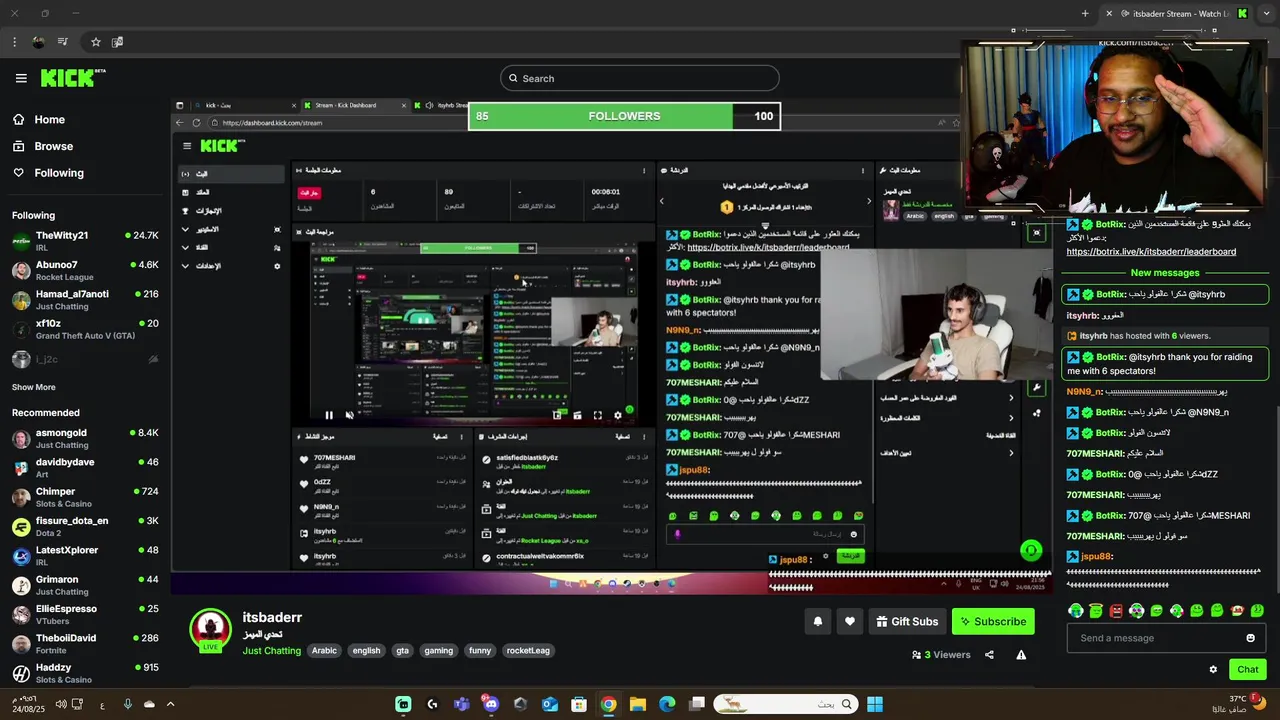1280x720 pixels.
Task: Expand hidden system tray icons chevron
Action: tap(170, 704)
